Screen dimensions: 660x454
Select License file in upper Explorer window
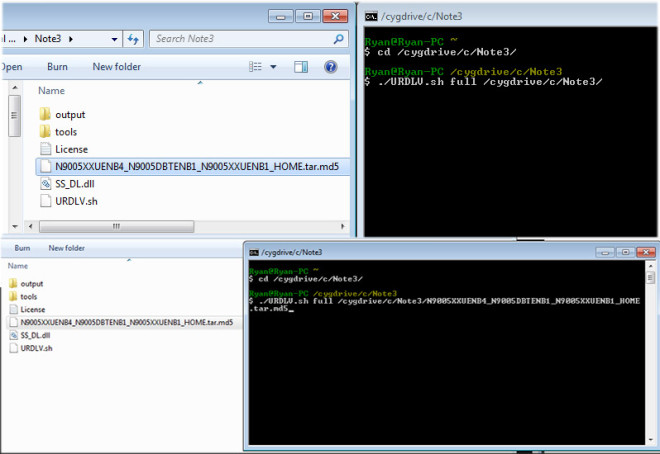(x=64, y=149)
